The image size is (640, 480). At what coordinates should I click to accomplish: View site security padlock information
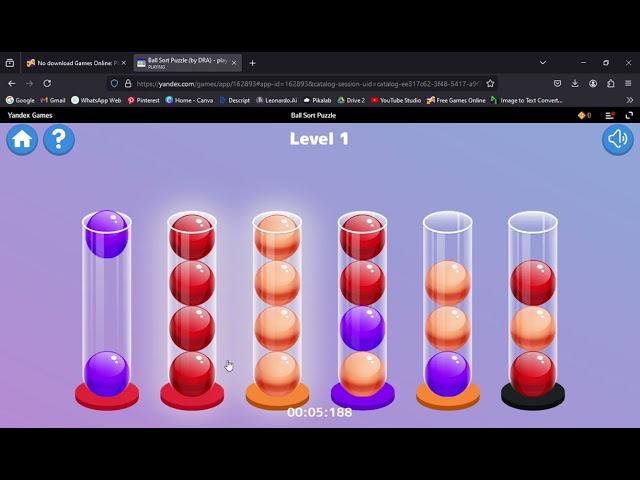click(x=128, y=84)
